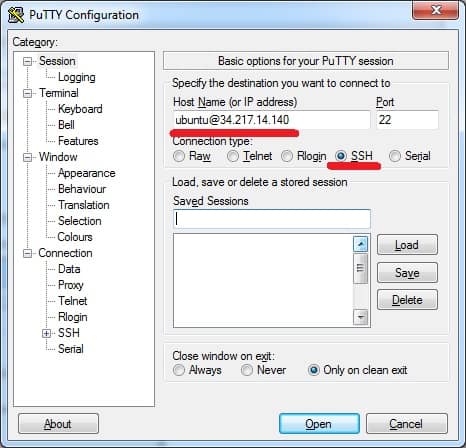Screen dimensions: 466x448
Task: Open the Serial category in the tree
Action: coord(71,349)
